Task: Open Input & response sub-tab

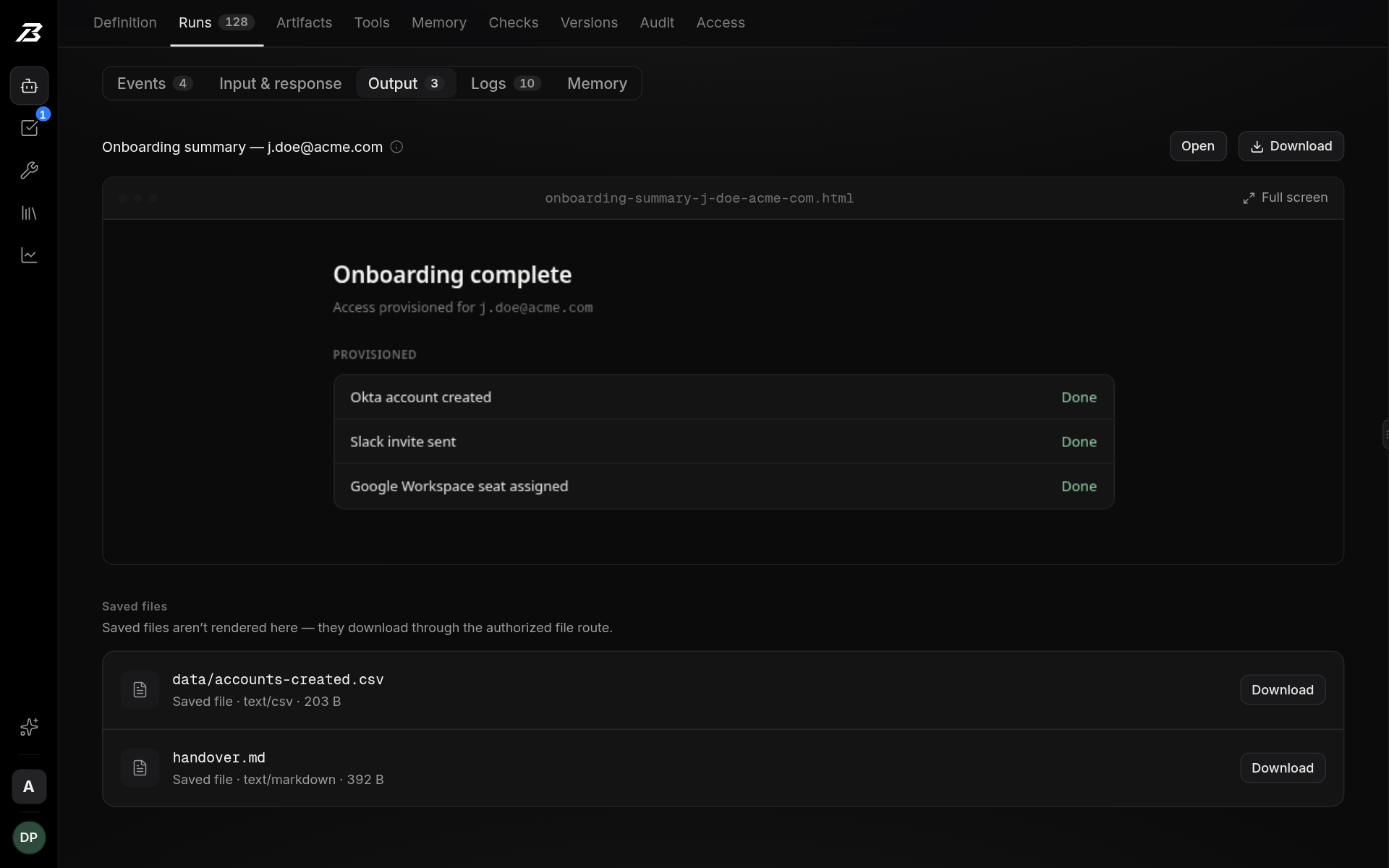Action: coord(280,83)
